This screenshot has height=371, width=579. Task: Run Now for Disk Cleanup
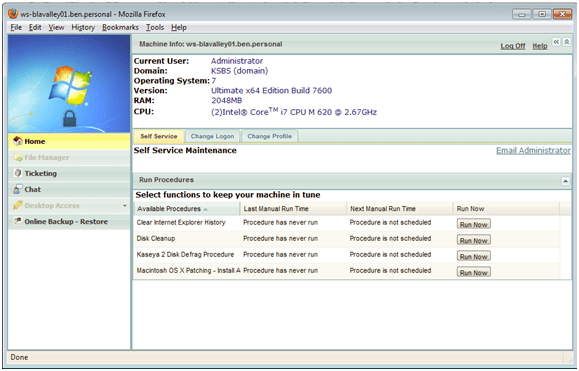click(473, 240)
